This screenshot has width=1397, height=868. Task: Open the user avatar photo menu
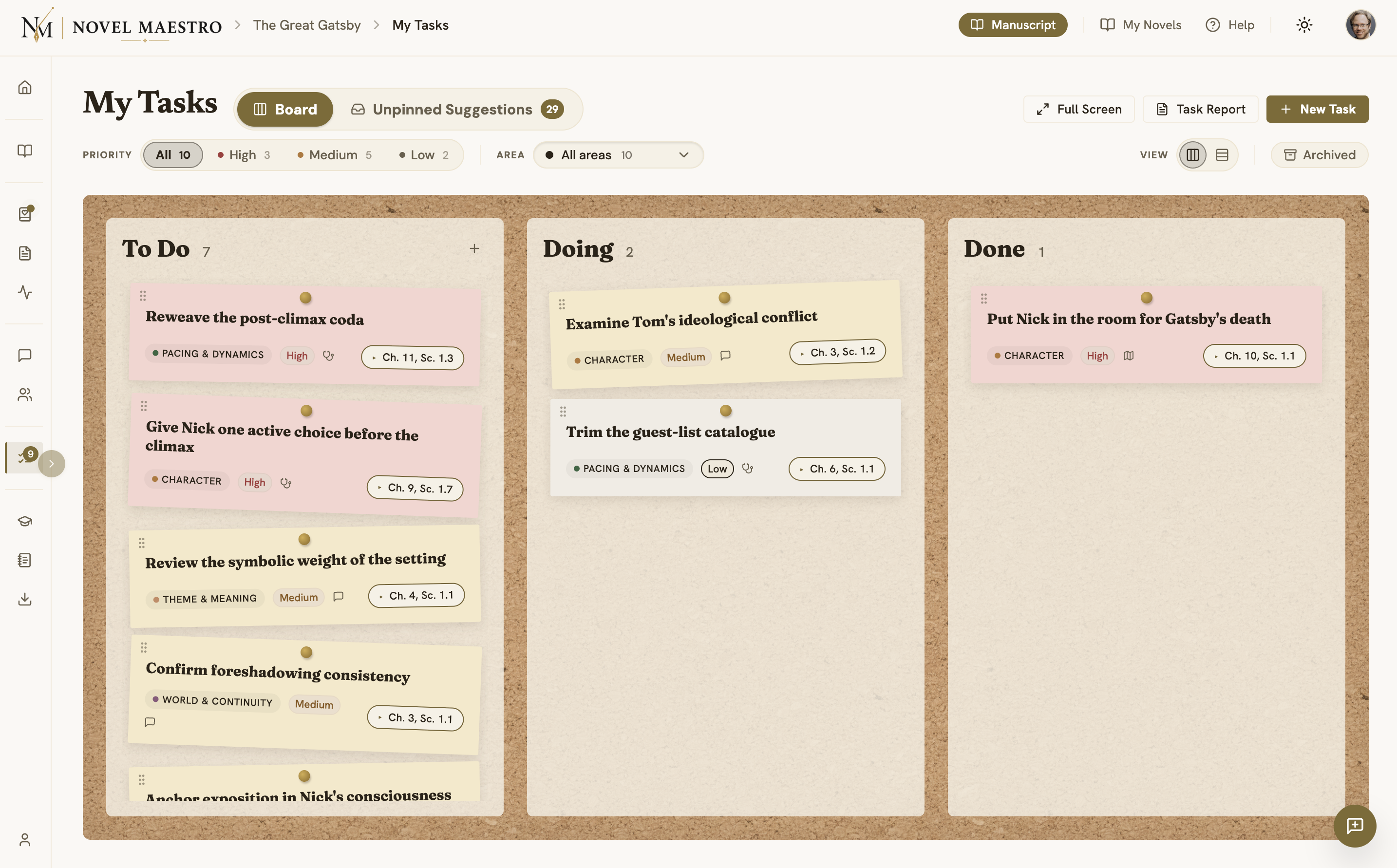(1360, 25)
